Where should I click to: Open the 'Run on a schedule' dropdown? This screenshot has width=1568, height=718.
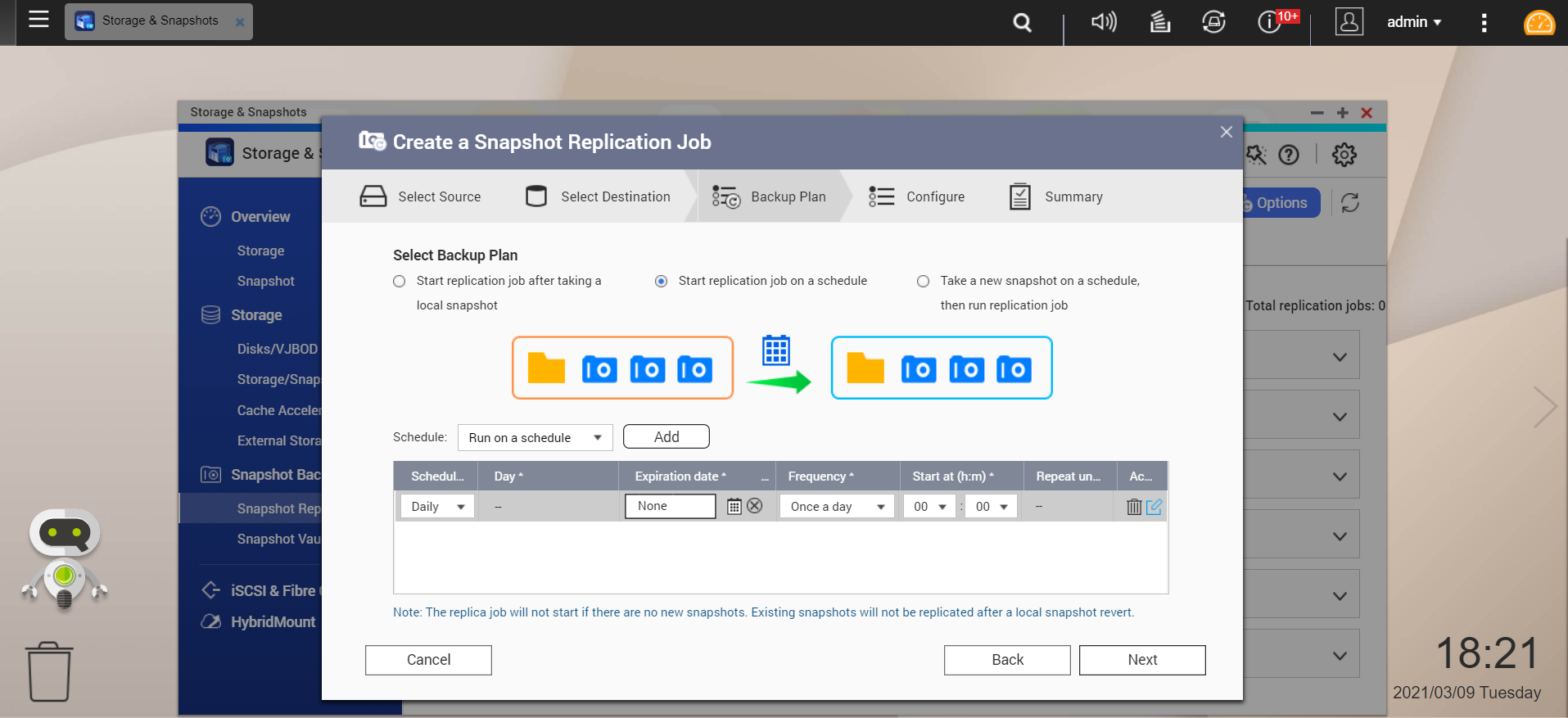(535, 438)
